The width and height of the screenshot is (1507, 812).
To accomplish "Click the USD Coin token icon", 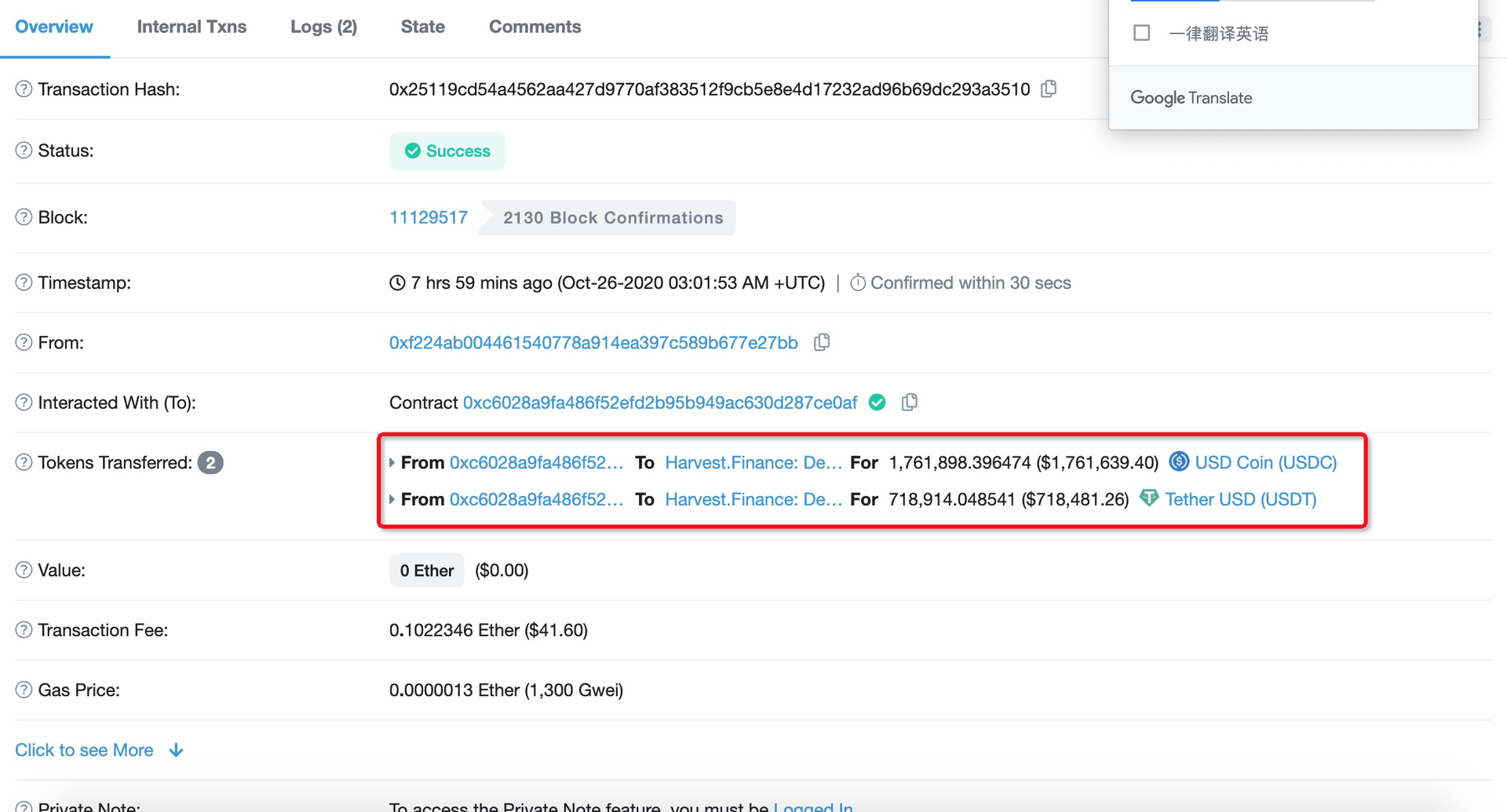I will point(1179,461).
